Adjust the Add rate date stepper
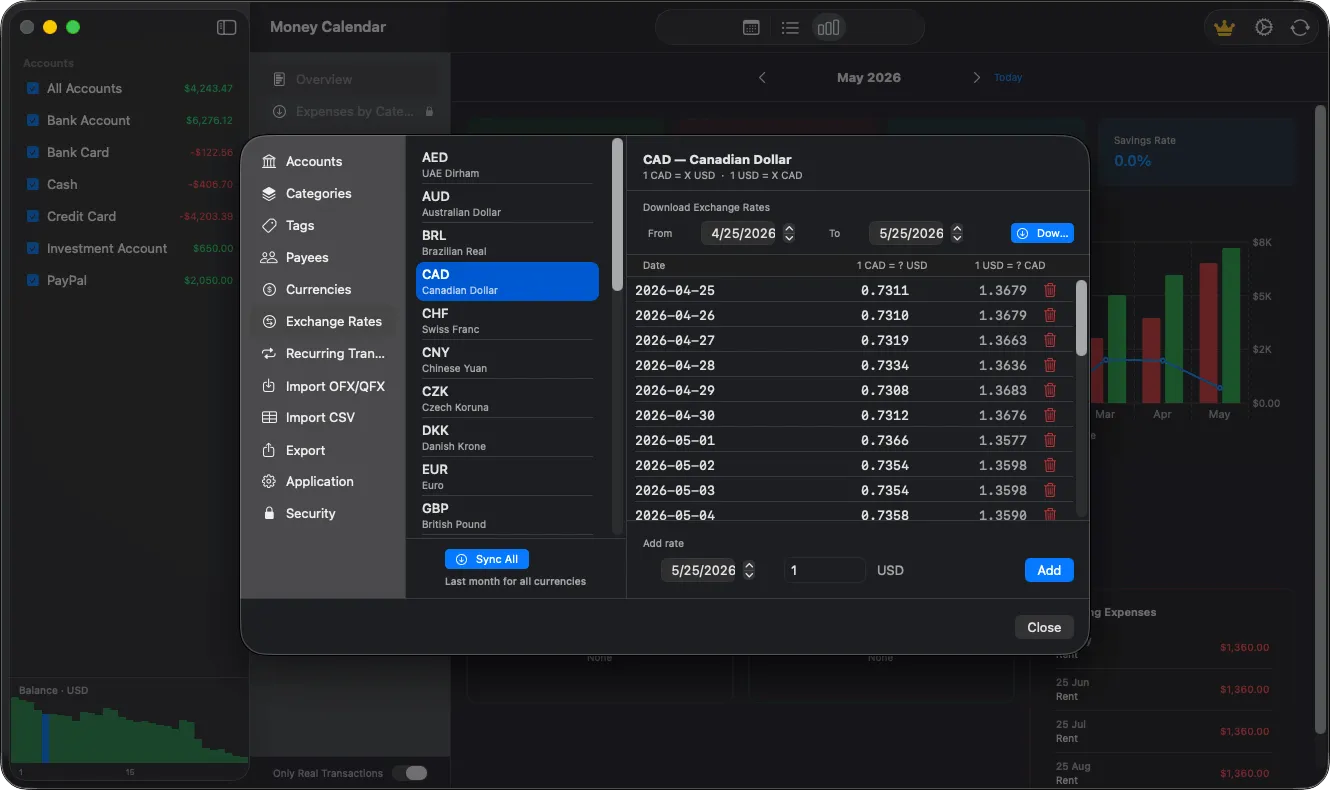 point(749,570)
